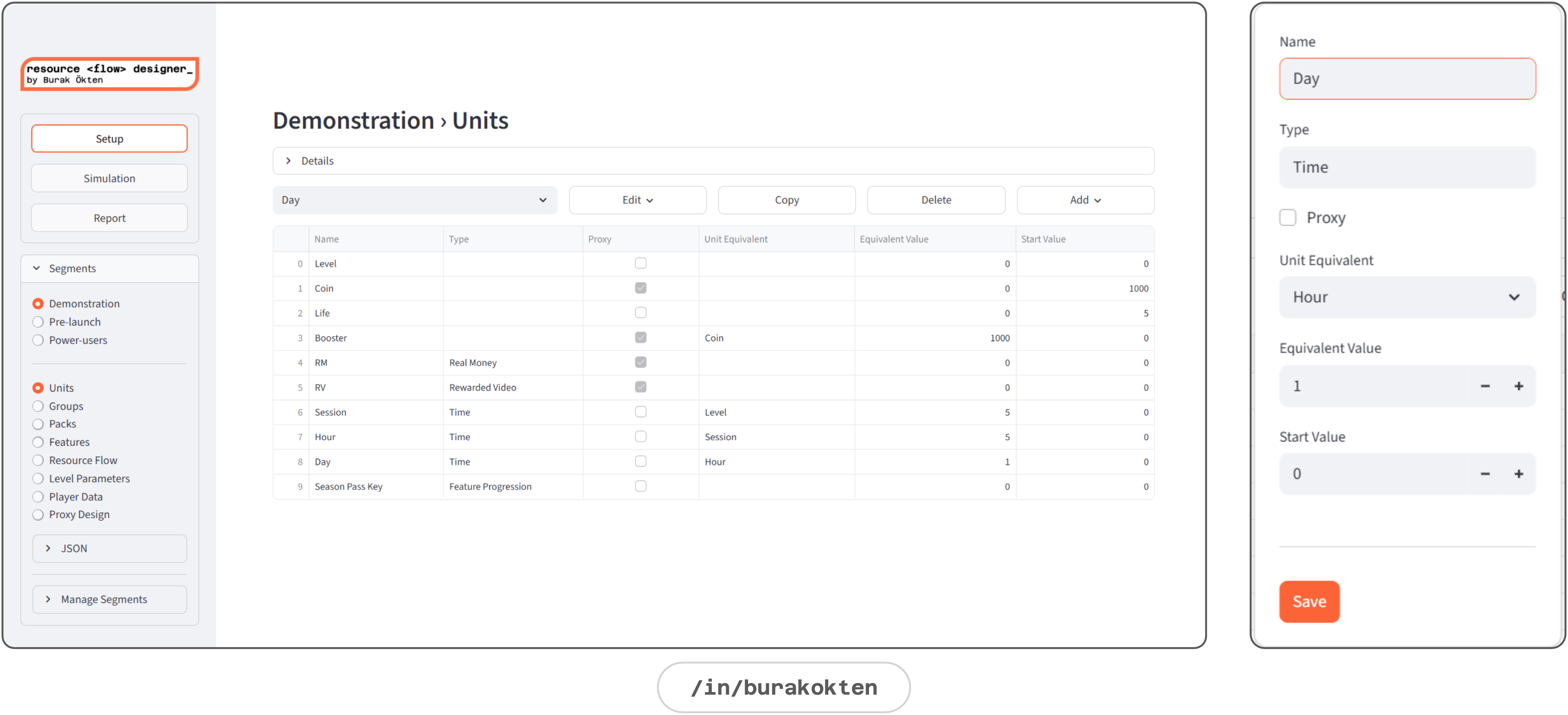Screen dimensions: 1568x715
Task: Select the Pre-launch segment
Action: coord(38,322)
